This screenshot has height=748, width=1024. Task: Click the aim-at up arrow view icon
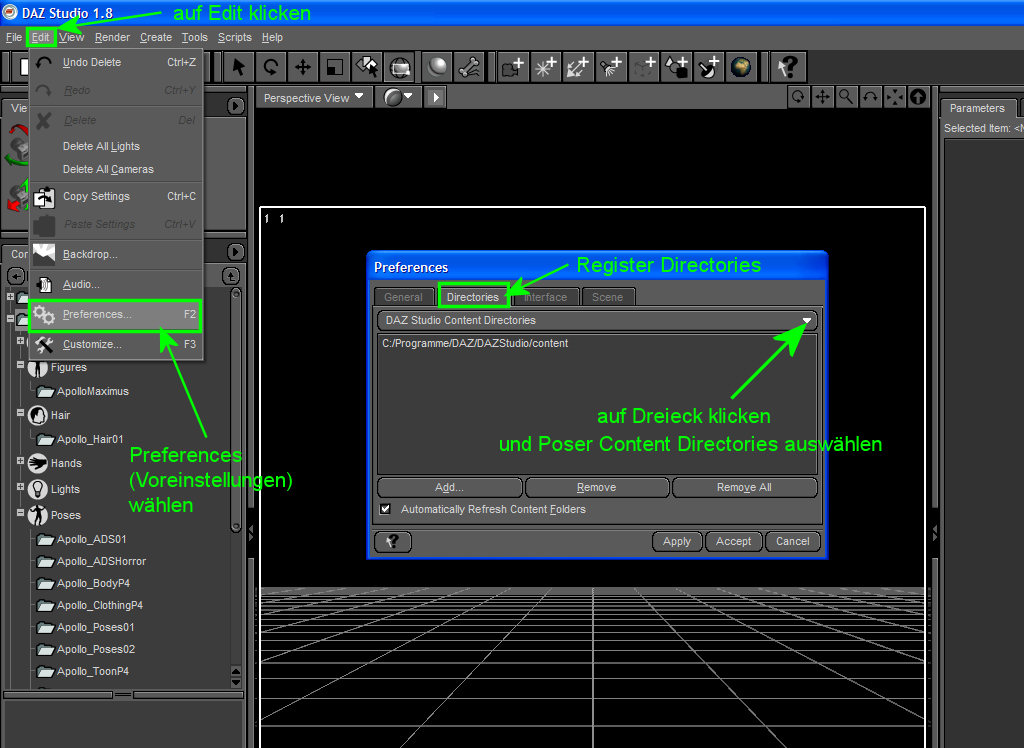[x=918, y=97]
